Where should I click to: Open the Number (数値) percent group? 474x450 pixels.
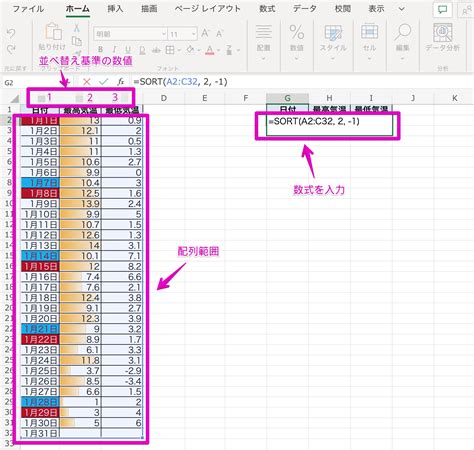tap(296, 42)
